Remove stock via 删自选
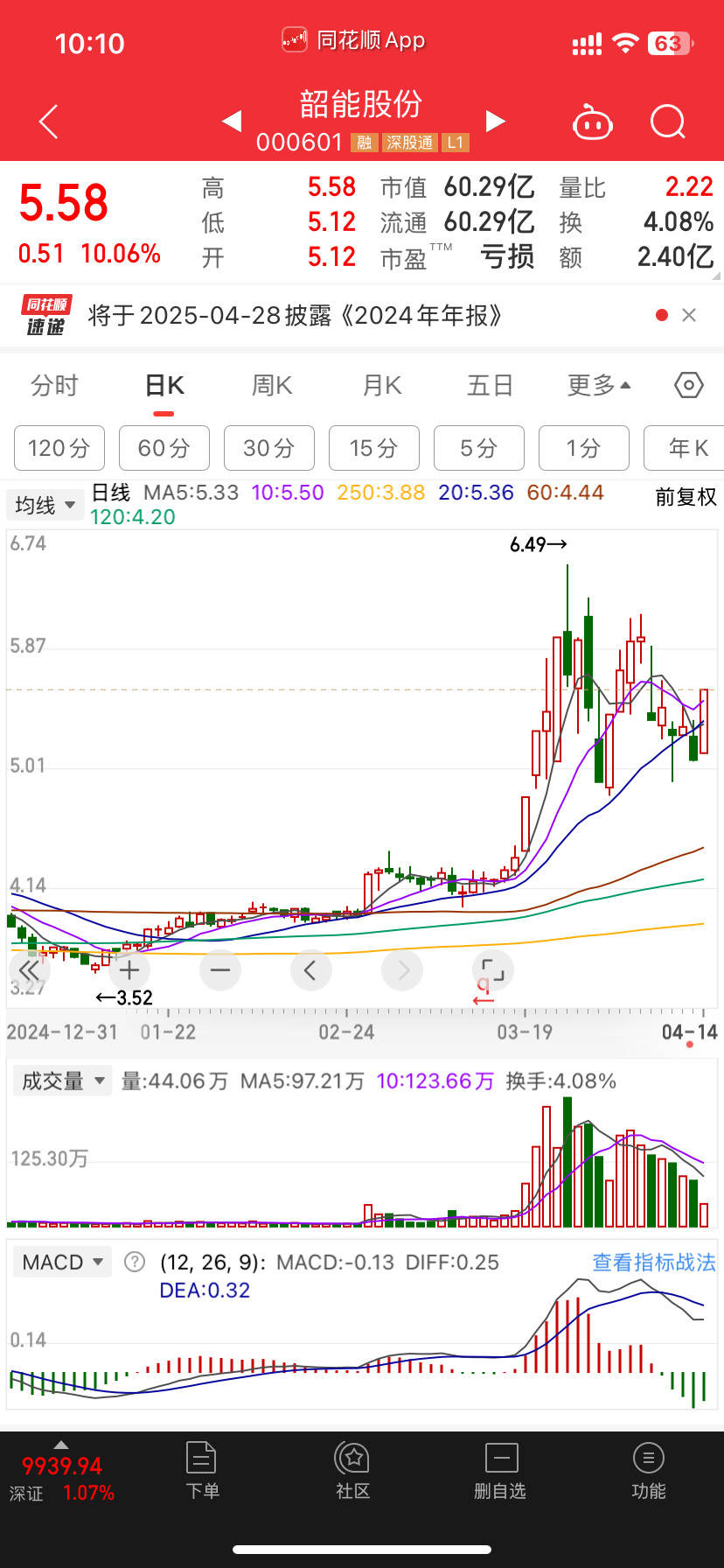 point(501,1472)
